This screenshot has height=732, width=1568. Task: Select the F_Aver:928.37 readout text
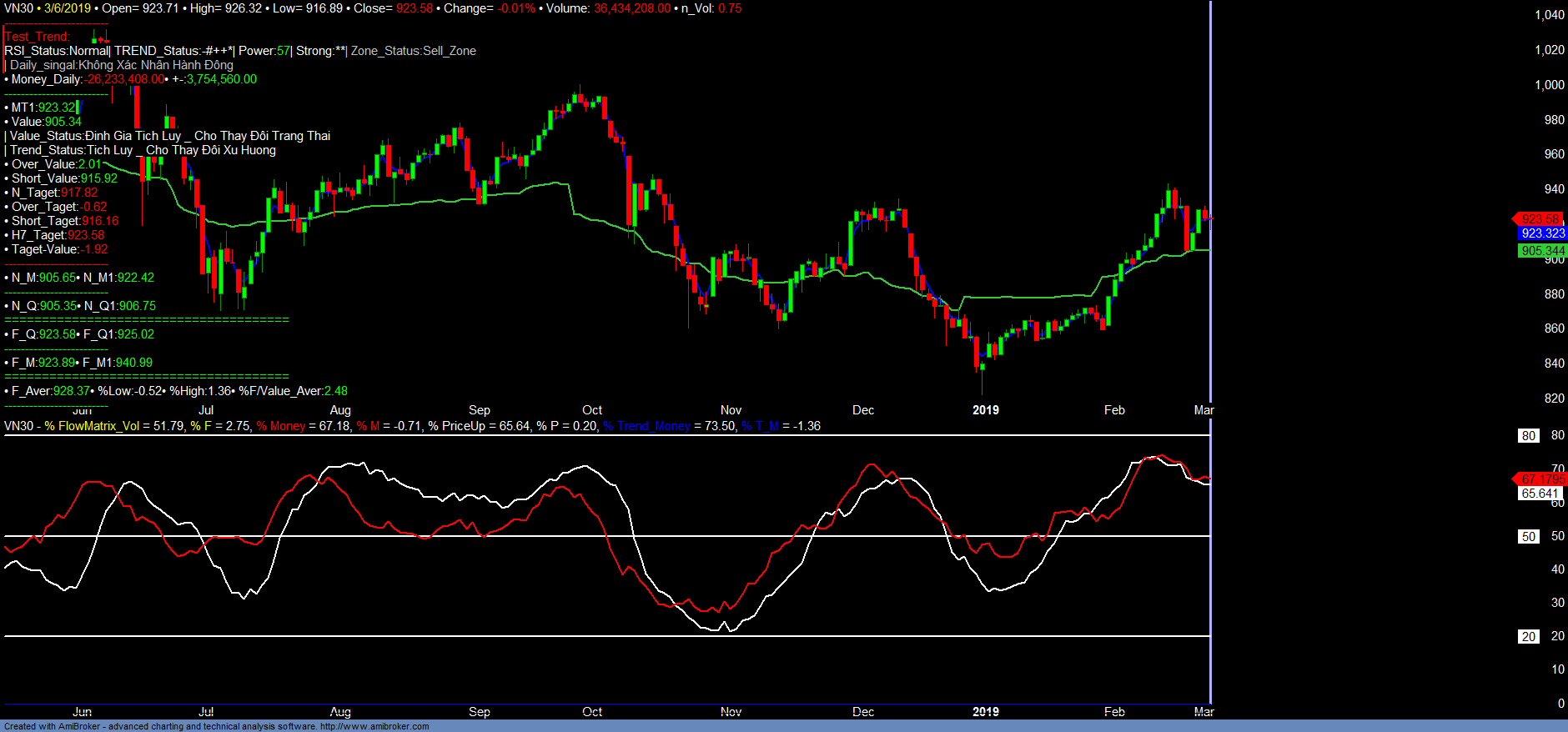coord(48,391)
